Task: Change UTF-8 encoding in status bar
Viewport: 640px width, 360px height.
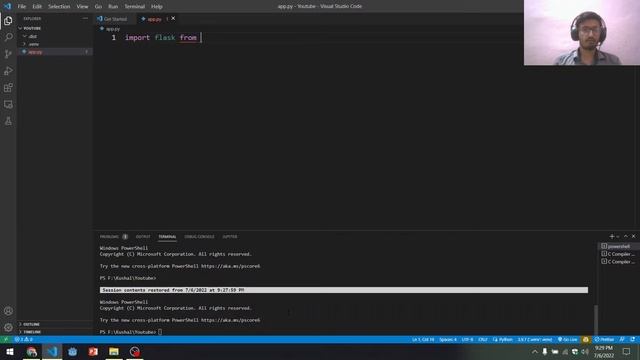Action: coord(467,340)
